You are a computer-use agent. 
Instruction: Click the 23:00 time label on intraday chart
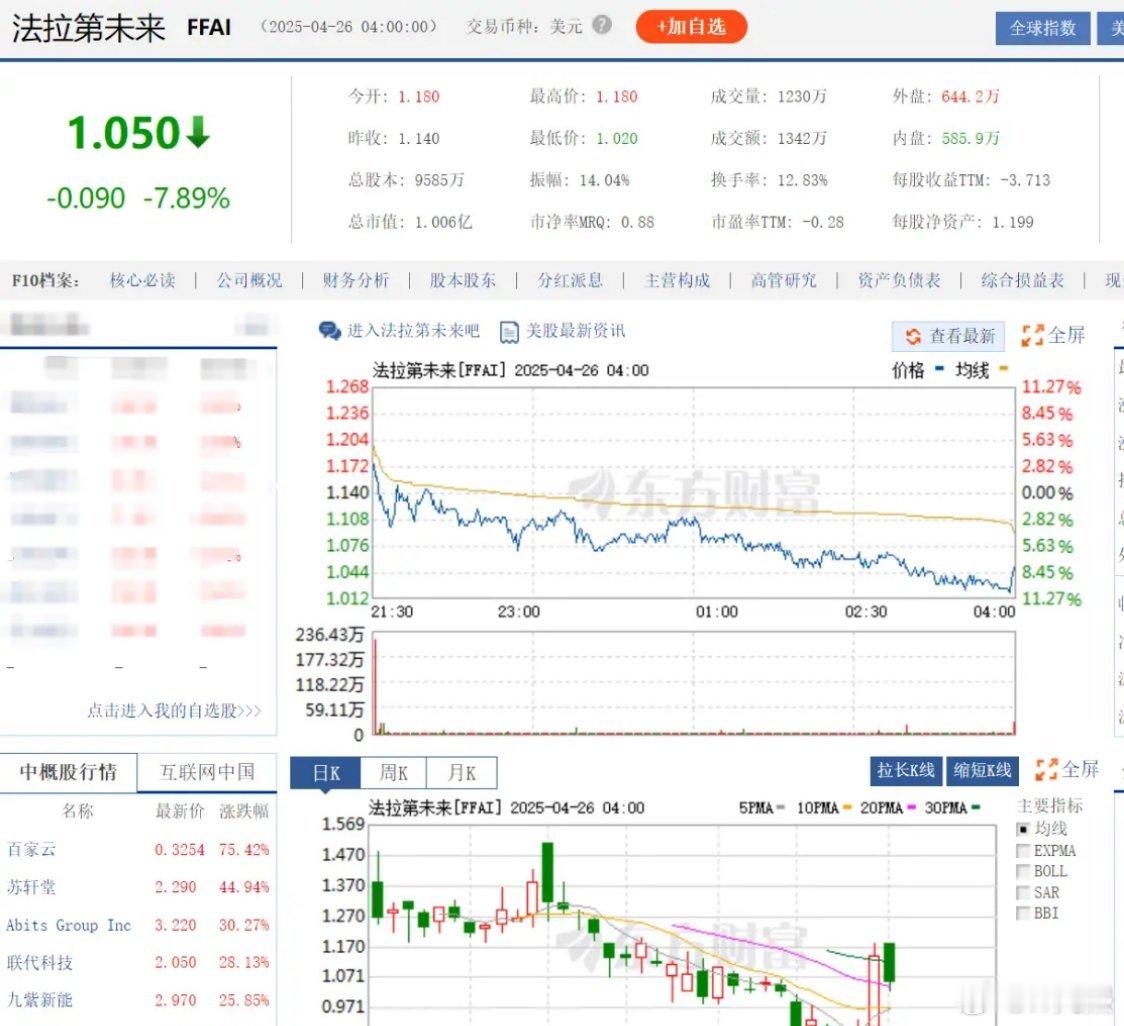518,612
